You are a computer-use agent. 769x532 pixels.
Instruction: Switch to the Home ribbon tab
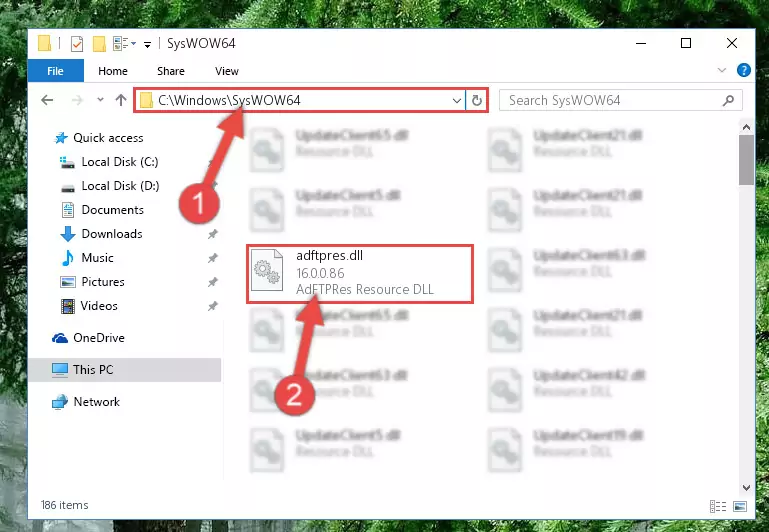113,71
